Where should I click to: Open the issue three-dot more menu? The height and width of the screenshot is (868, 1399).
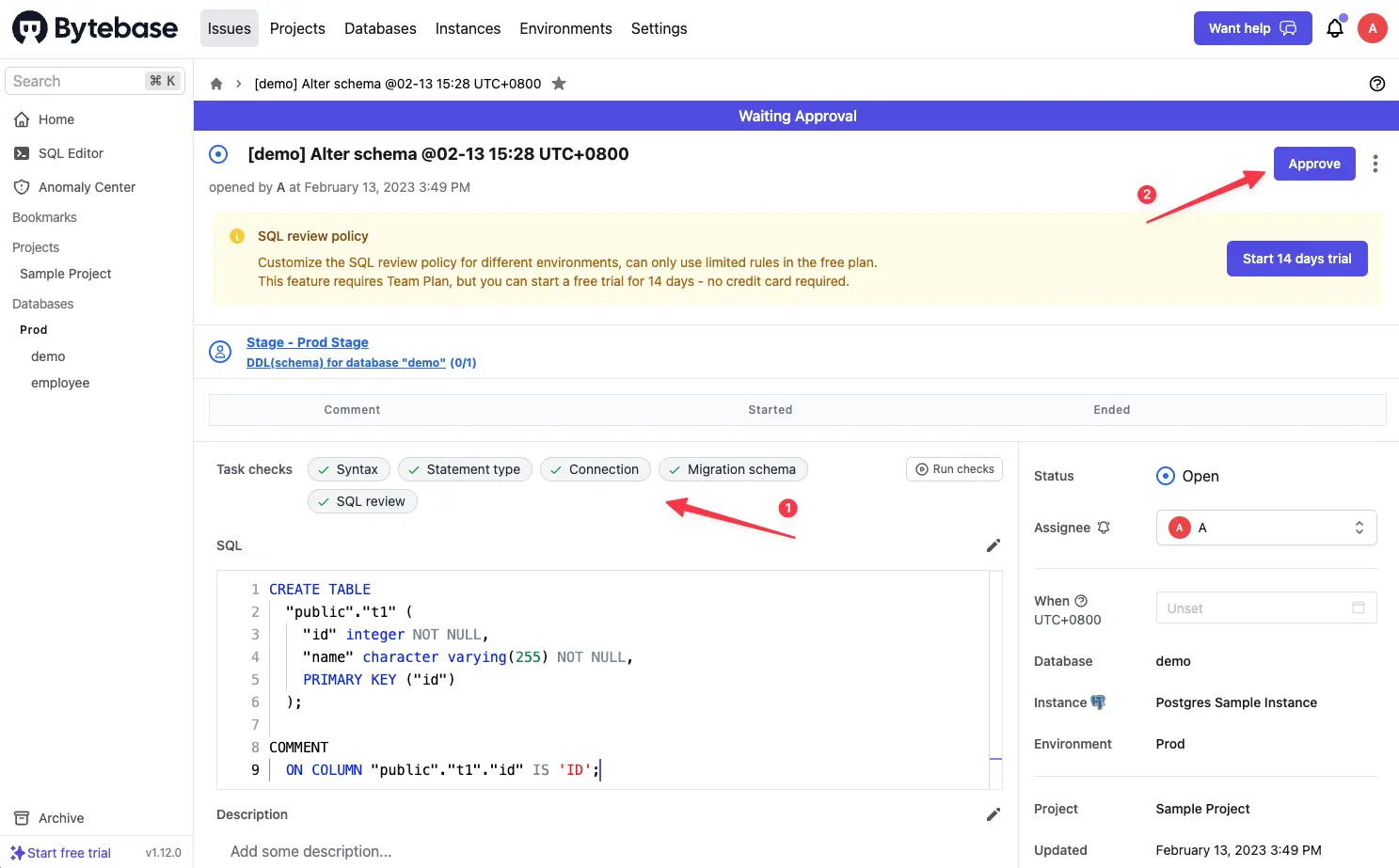click(x=1375, y=164)
